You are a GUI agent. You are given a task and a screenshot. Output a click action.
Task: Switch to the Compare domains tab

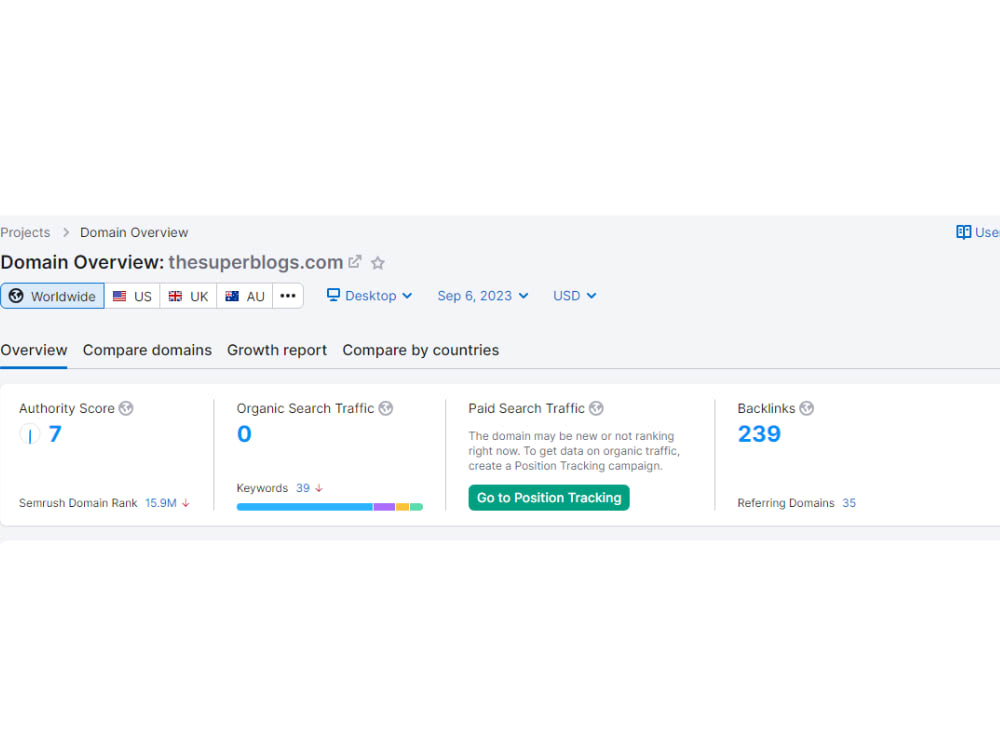pos(147,350)
